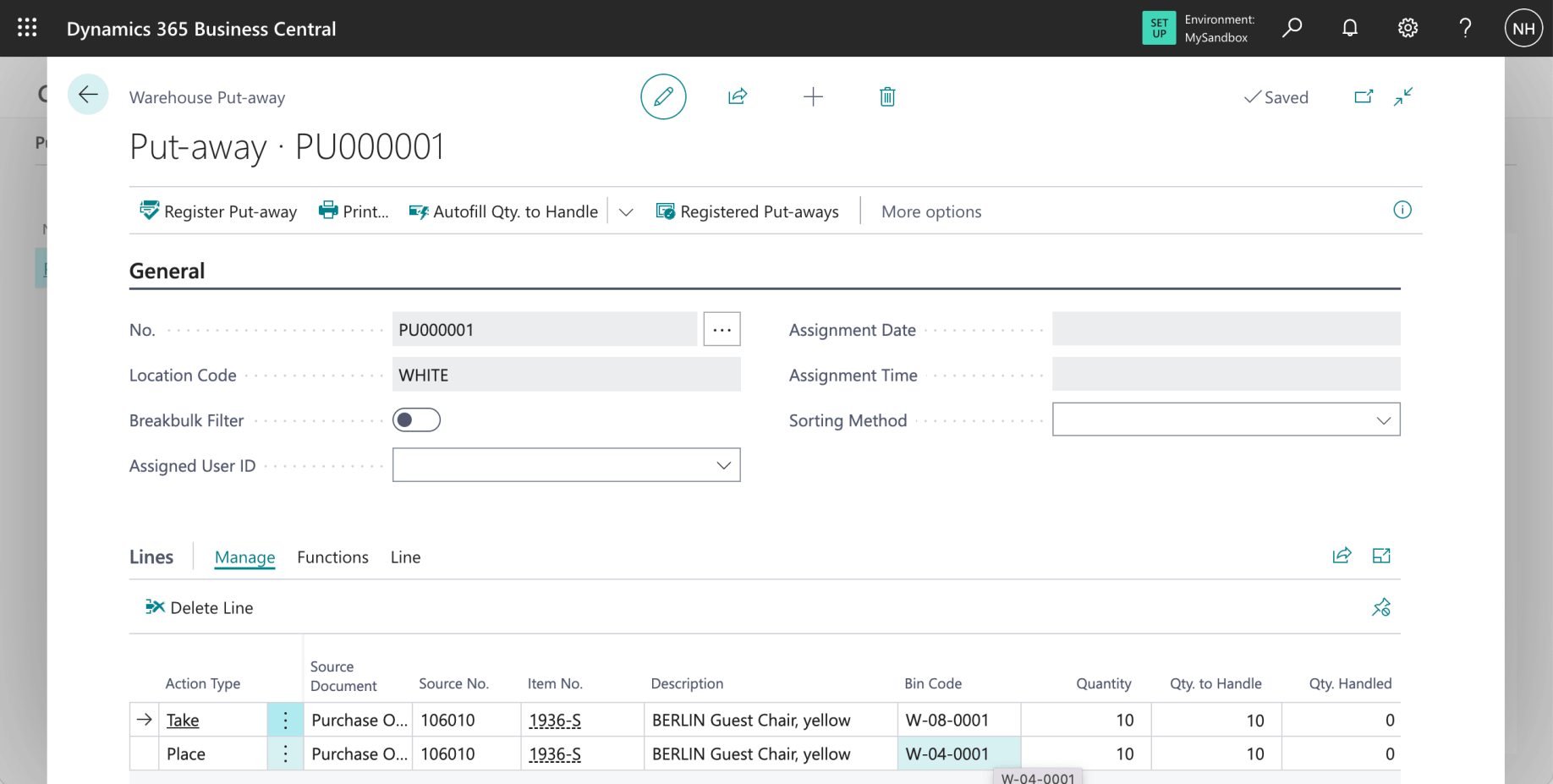The width and height of the screenshot is (1553, 784).
Task: Open the Functions menu in Lines
Action: click(332, 556)
